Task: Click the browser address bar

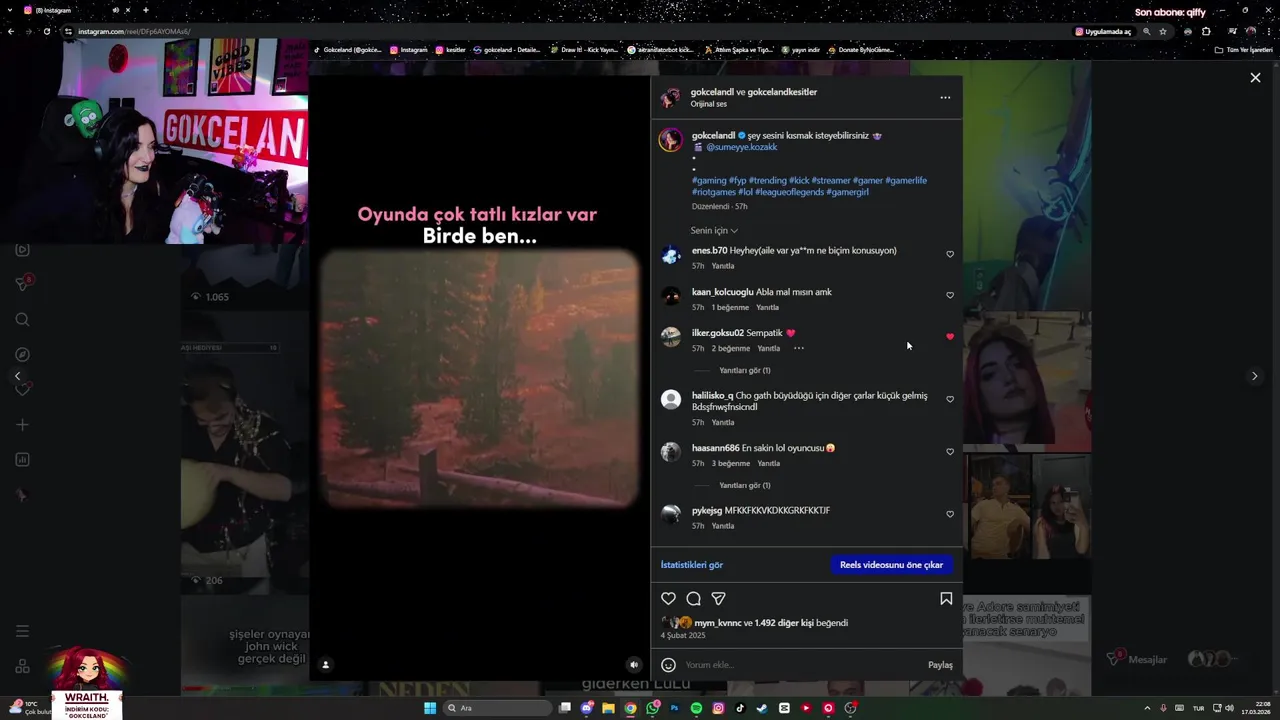Action: (x=560, y=31)
